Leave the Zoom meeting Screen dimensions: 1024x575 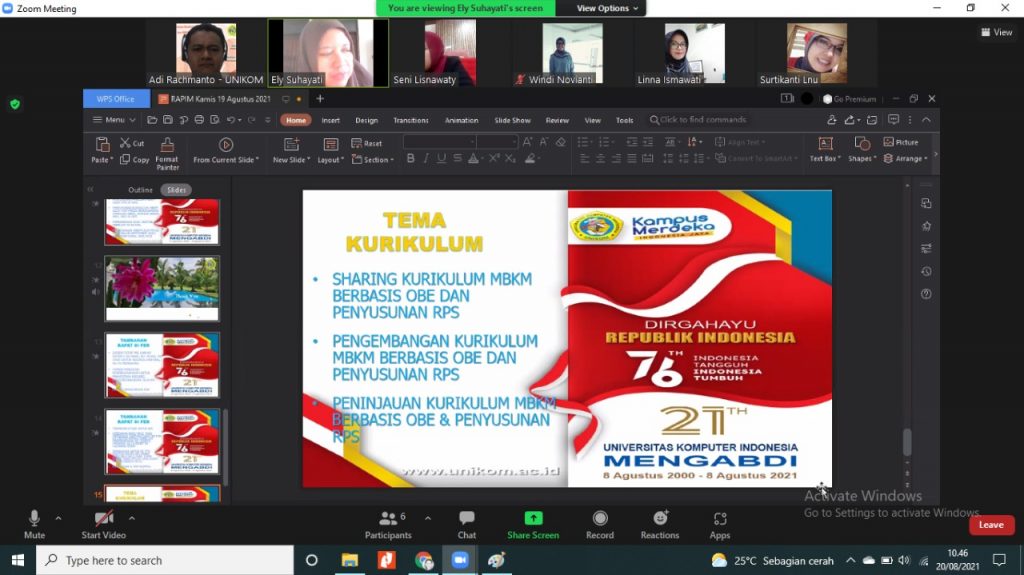coord(991,525)
